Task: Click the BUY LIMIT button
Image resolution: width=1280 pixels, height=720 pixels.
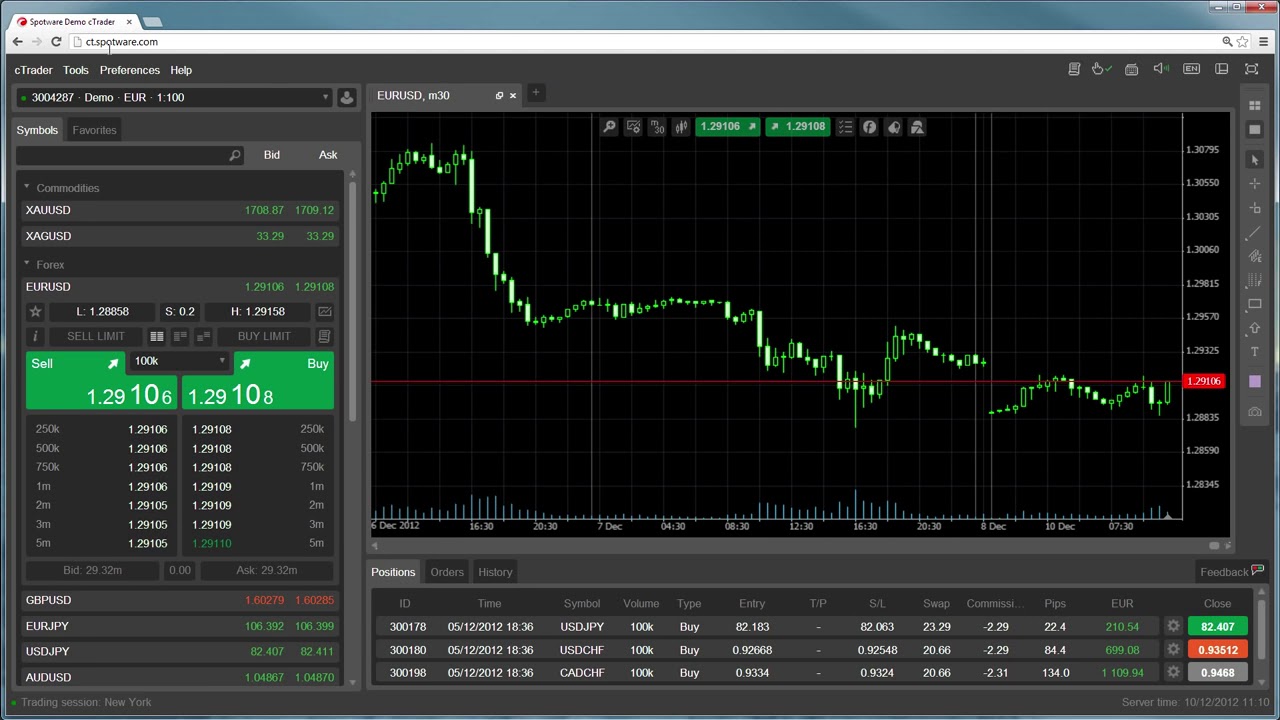Action: pyautogui.click(x=264, y=337)
